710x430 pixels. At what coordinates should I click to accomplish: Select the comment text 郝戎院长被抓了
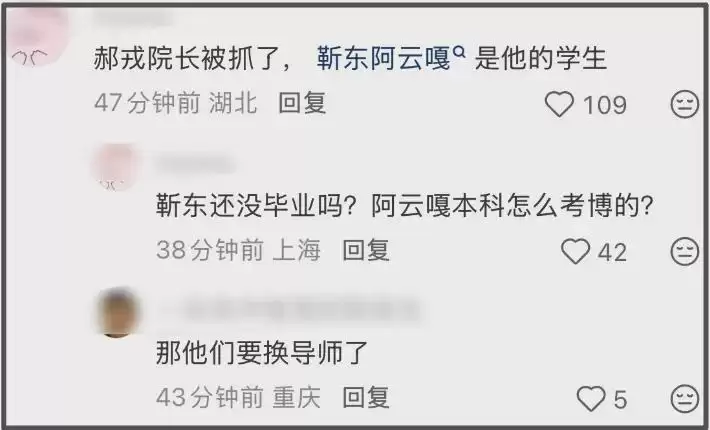point(190,59)
